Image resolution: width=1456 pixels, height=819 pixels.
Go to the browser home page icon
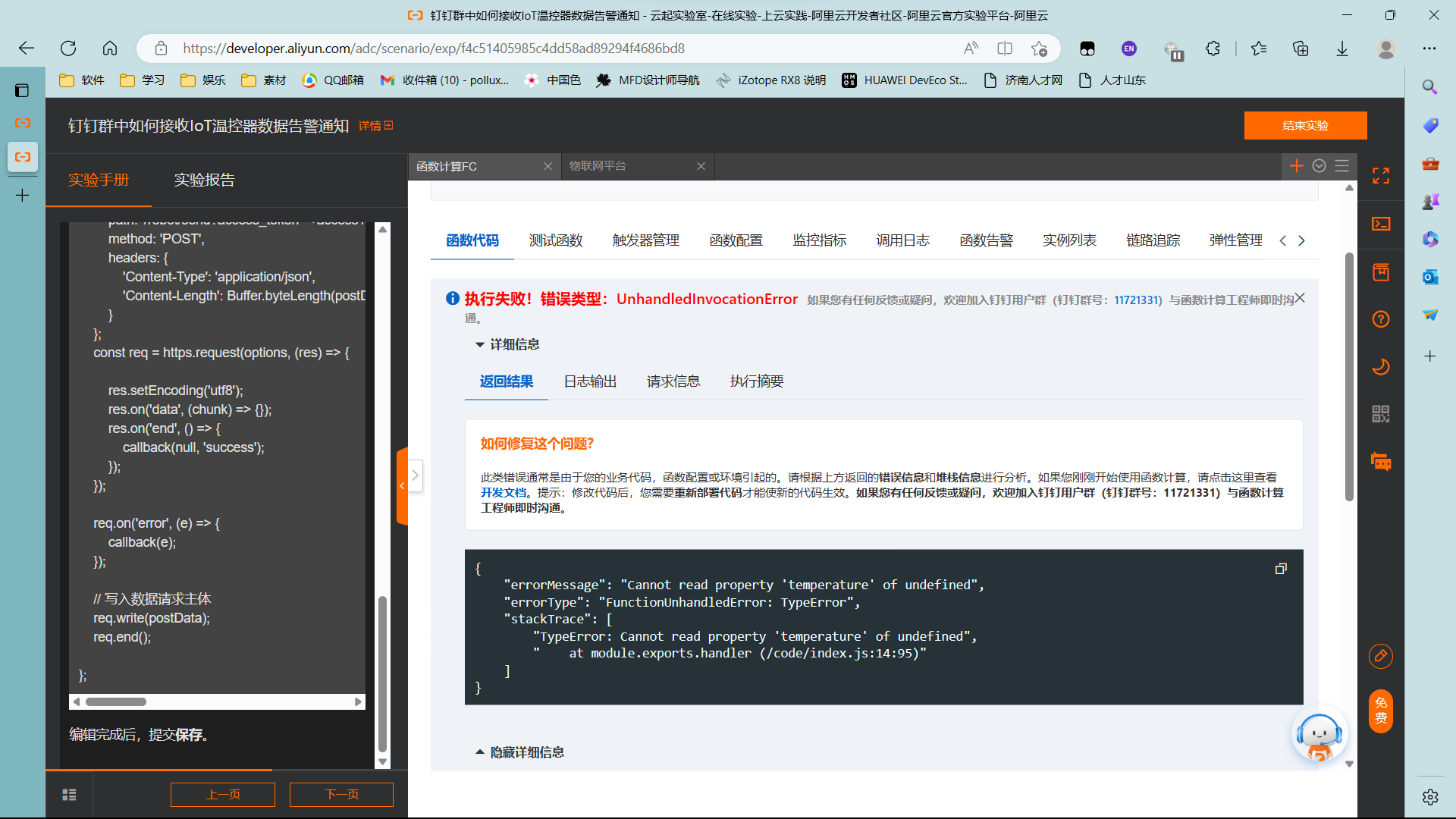(x=110, y=49)
